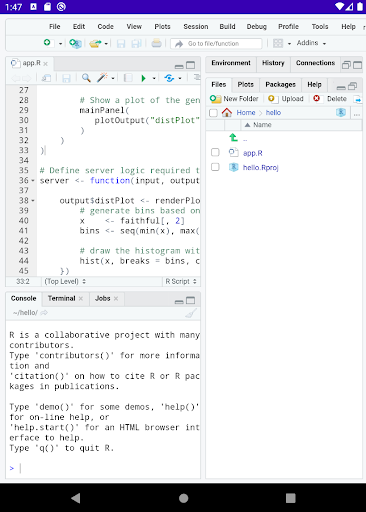Click Show in new window editor icon
Screen dimensions: 366x512
point(46,78)
